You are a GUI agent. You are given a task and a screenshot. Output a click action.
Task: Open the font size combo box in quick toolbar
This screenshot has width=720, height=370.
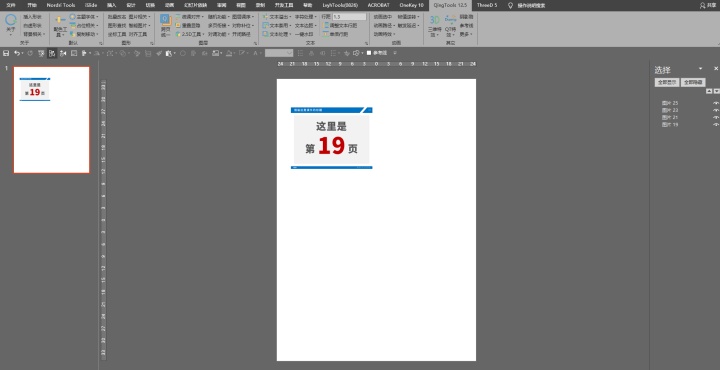coord(279,53)
